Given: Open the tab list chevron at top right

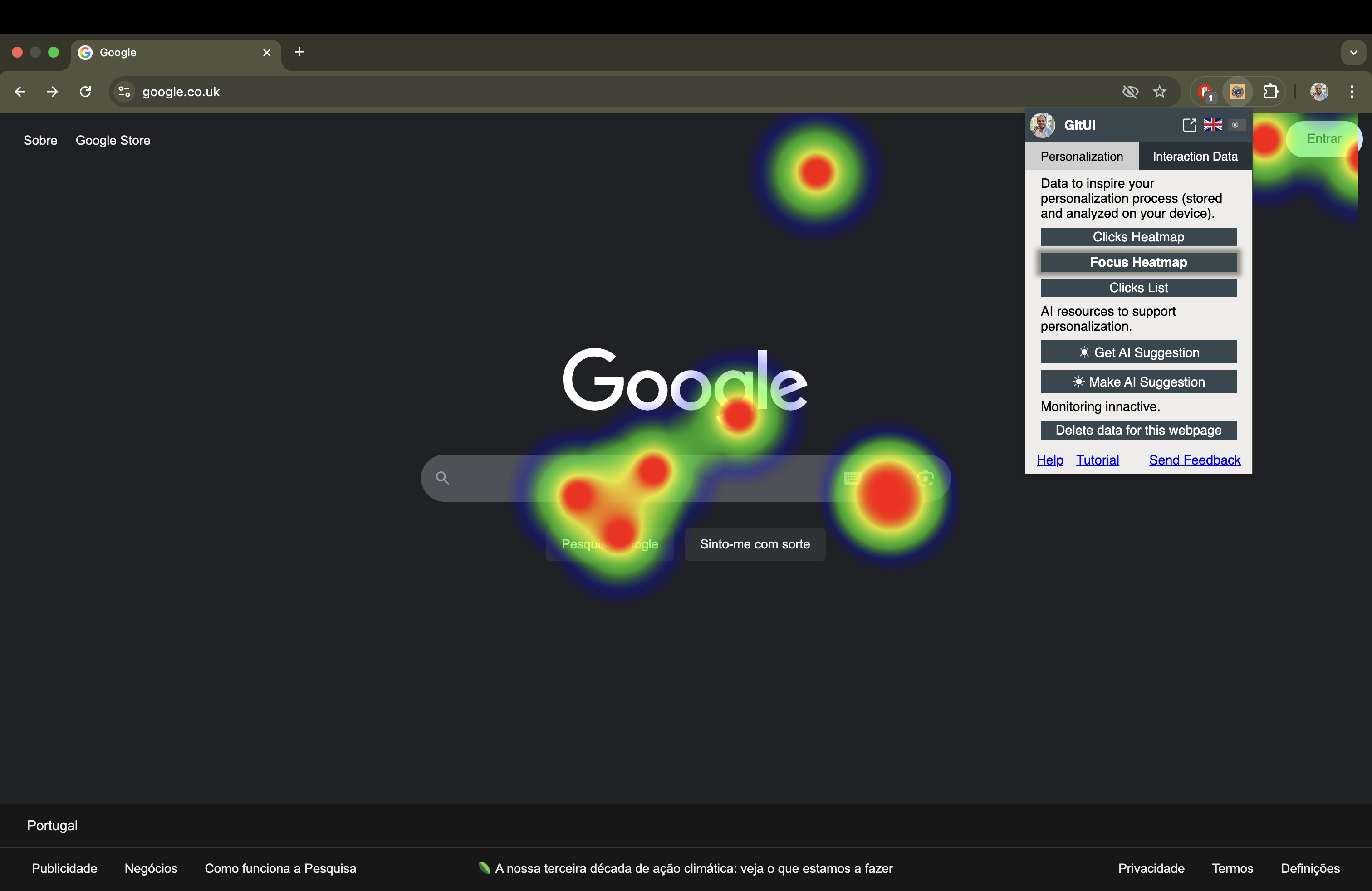Looking at the screenshot, I should click(x=1354, y=52).
